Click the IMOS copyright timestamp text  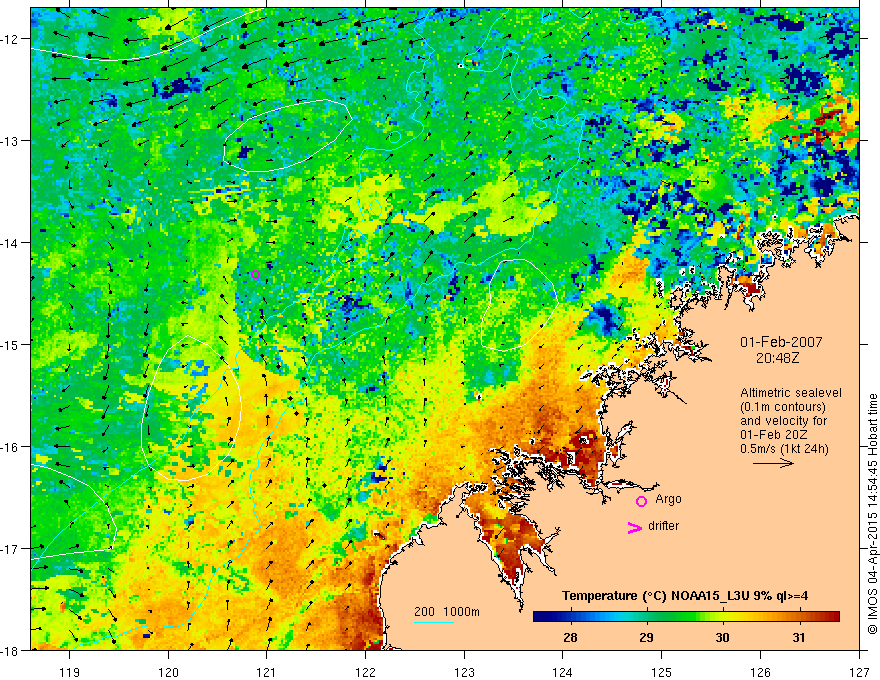click(x=873, y=514)
